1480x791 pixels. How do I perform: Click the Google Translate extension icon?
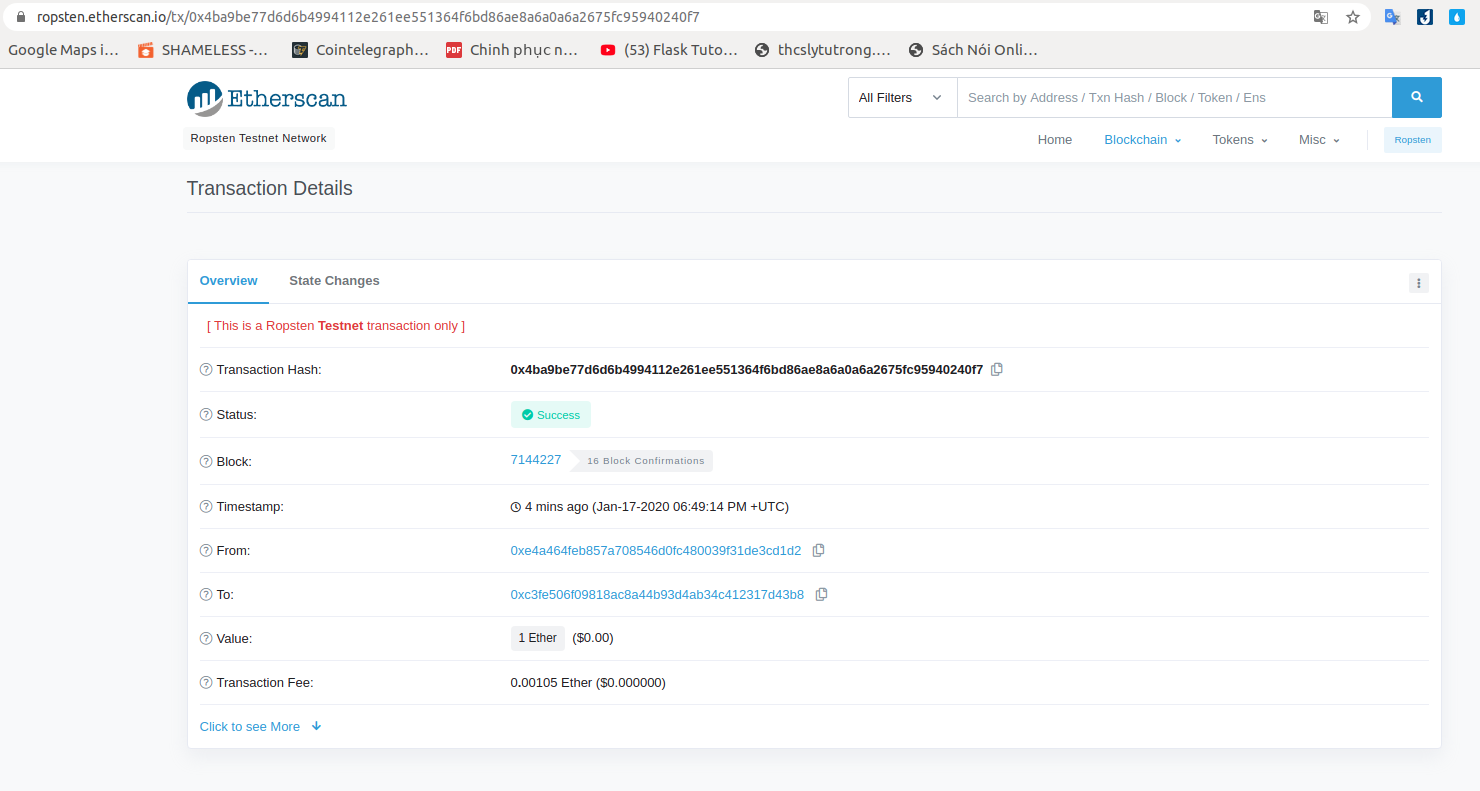click(x=1391, y=17)
